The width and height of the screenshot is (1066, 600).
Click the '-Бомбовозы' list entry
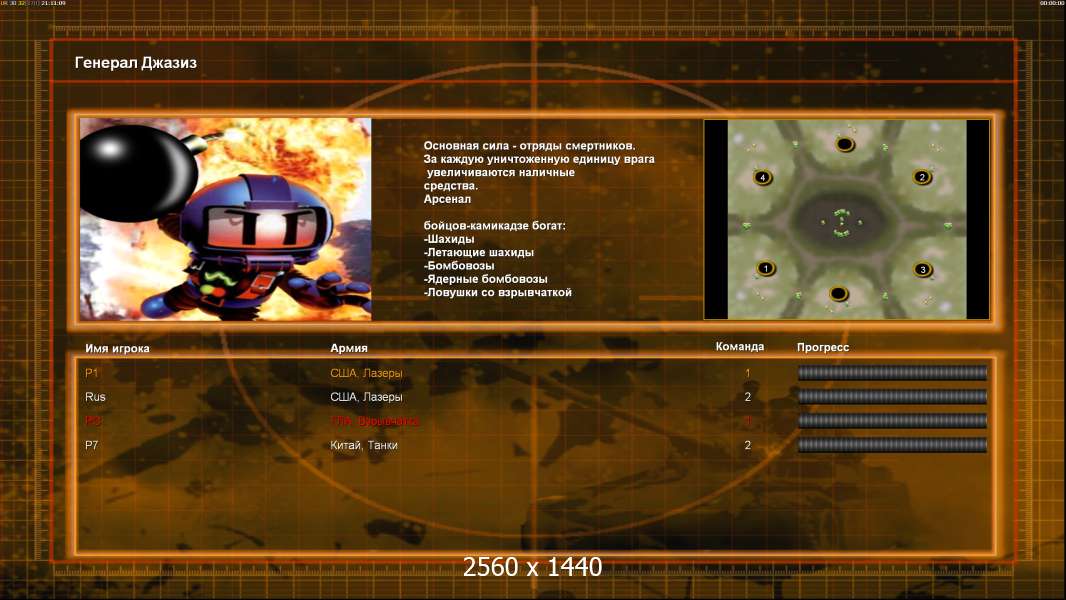point(459,266)
